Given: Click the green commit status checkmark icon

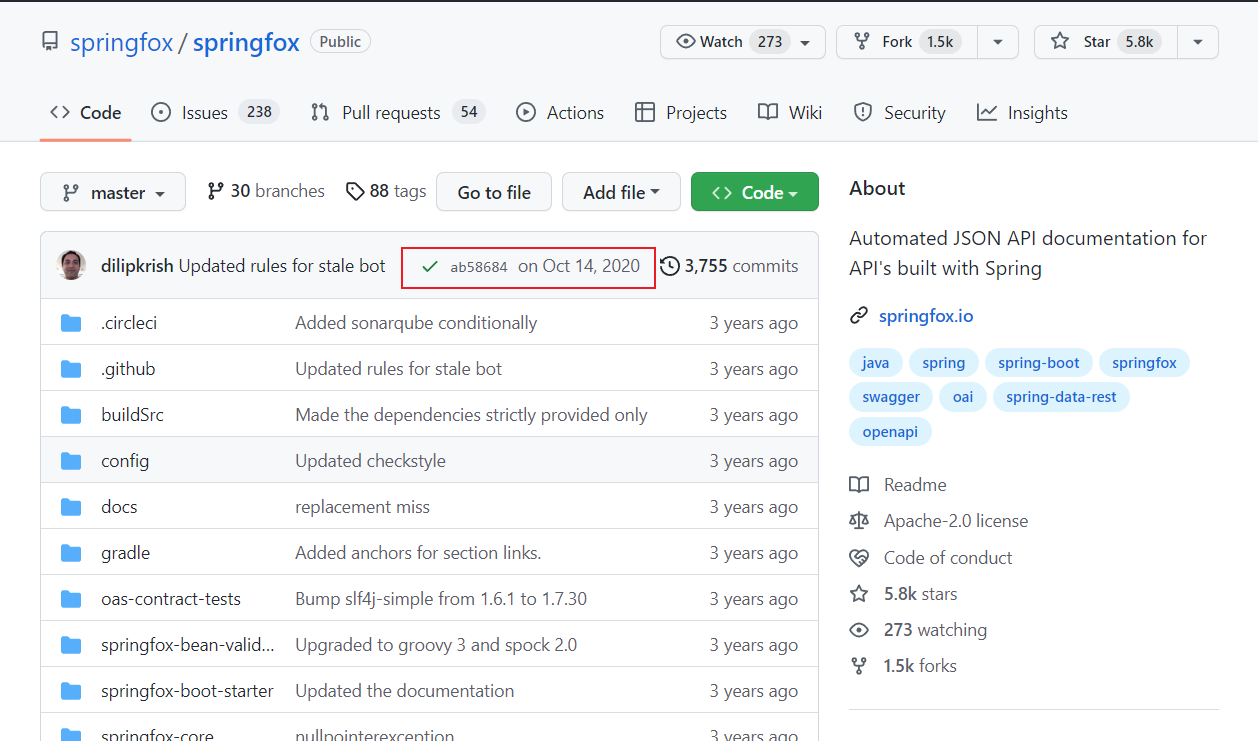Looking at the screenshot, I should tap(430, 267).
